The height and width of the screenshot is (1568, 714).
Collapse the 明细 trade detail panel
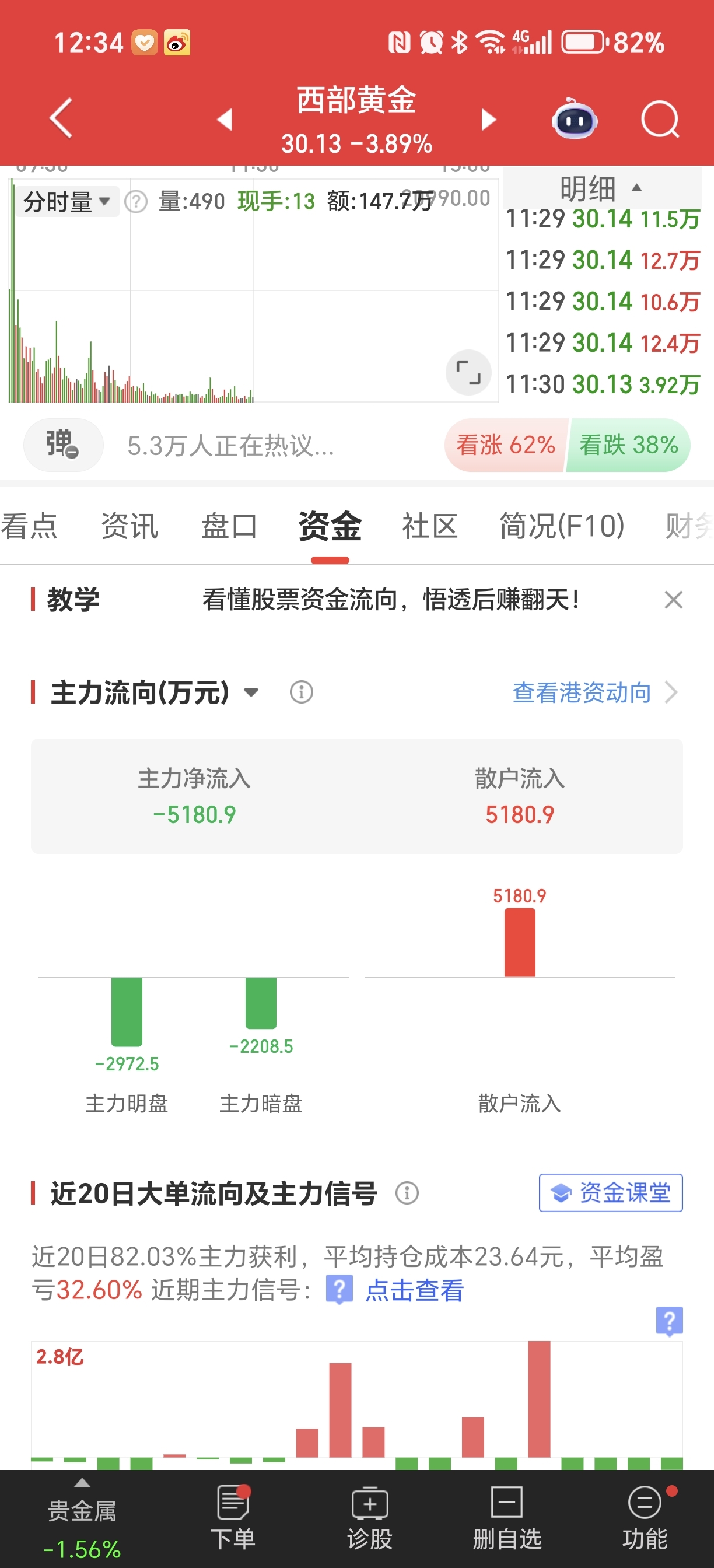tap(601, 188)
